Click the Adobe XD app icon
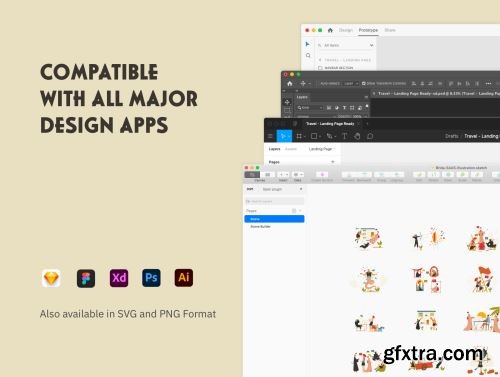Image resolution: width=500 pixels, height=377 pixels. pos(119,278)
